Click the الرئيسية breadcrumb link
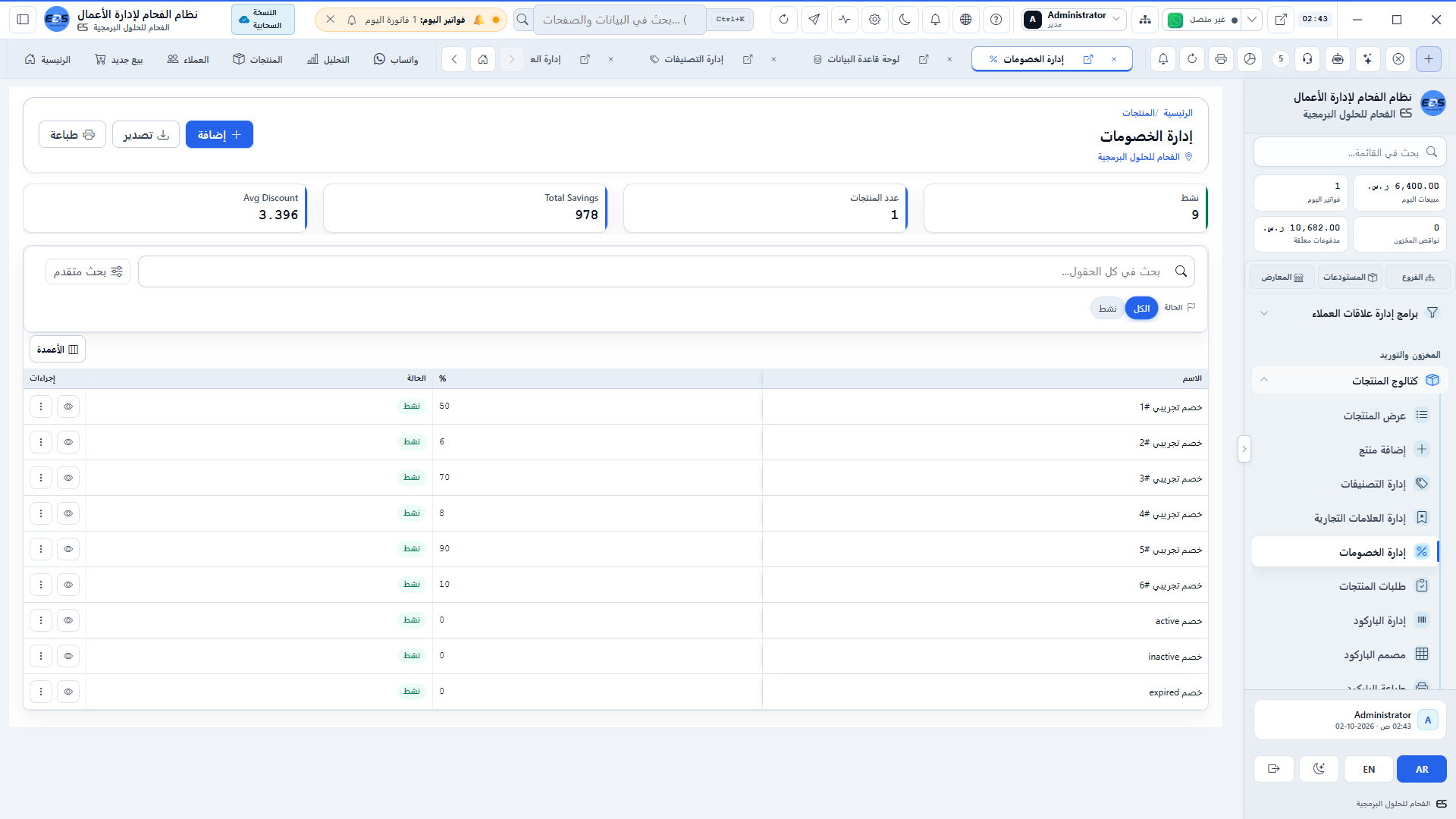The image size is (1456, 819). click(1178, 113)
